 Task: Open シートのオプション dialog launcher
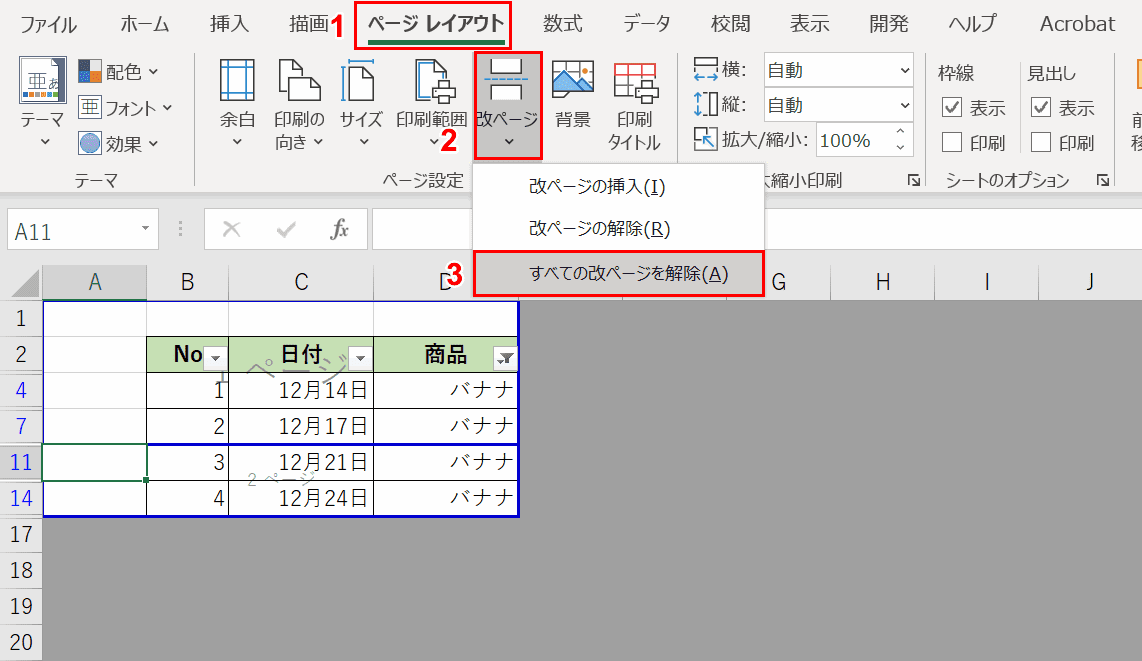pyautogui.click(x=1102, y=180)
